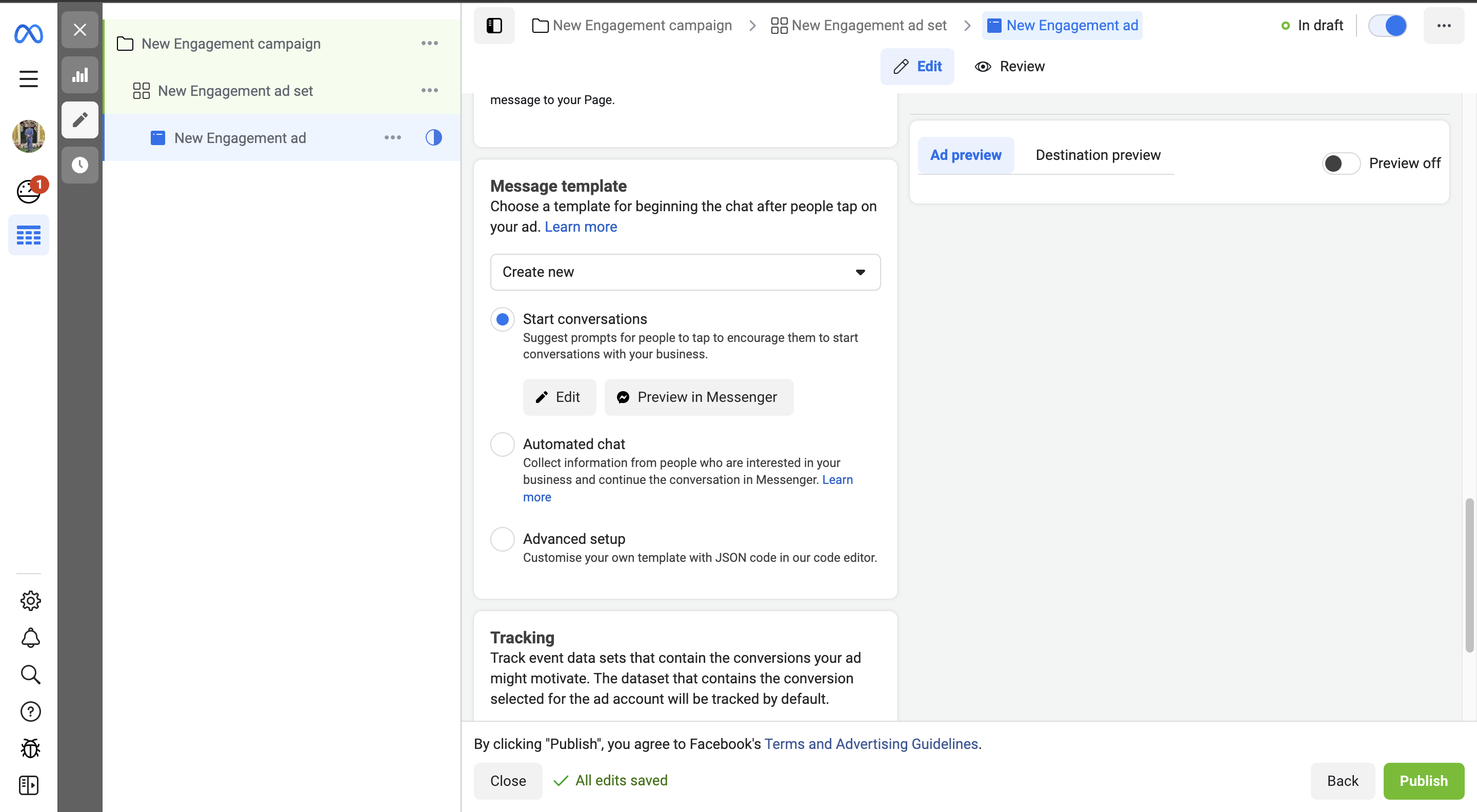The height and width of the screenshot is (812, 1477).
Task: Click the Preview in Messenger button
Action: point(698,397)
